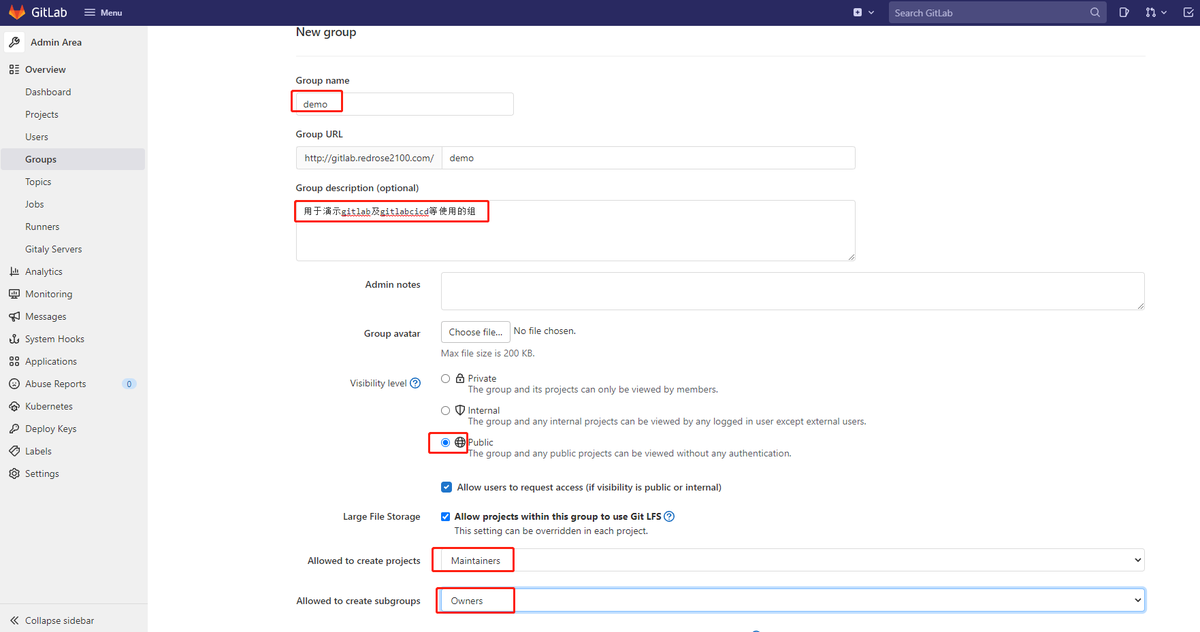Toggle Allow projects to use Git LFS checkbox

(x=446, y=517)
